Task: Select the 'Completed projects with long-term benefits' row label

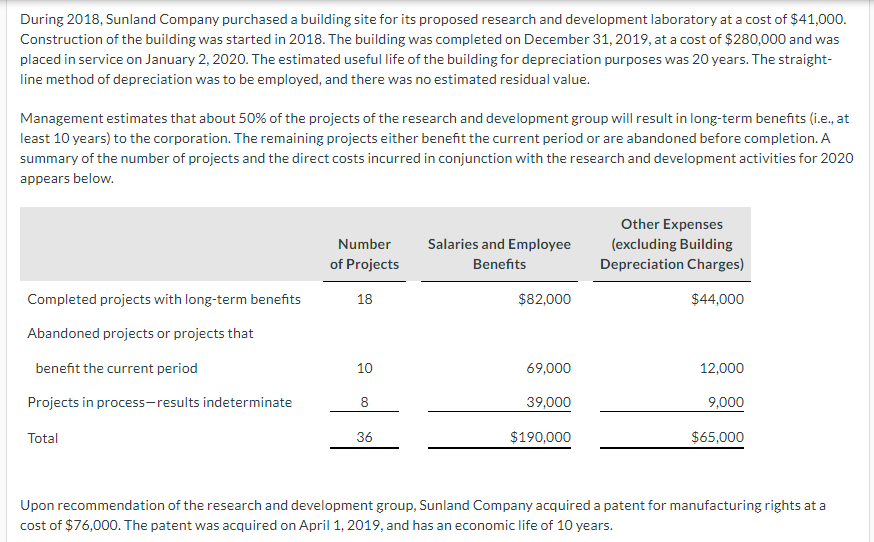Action: point(164,299)
